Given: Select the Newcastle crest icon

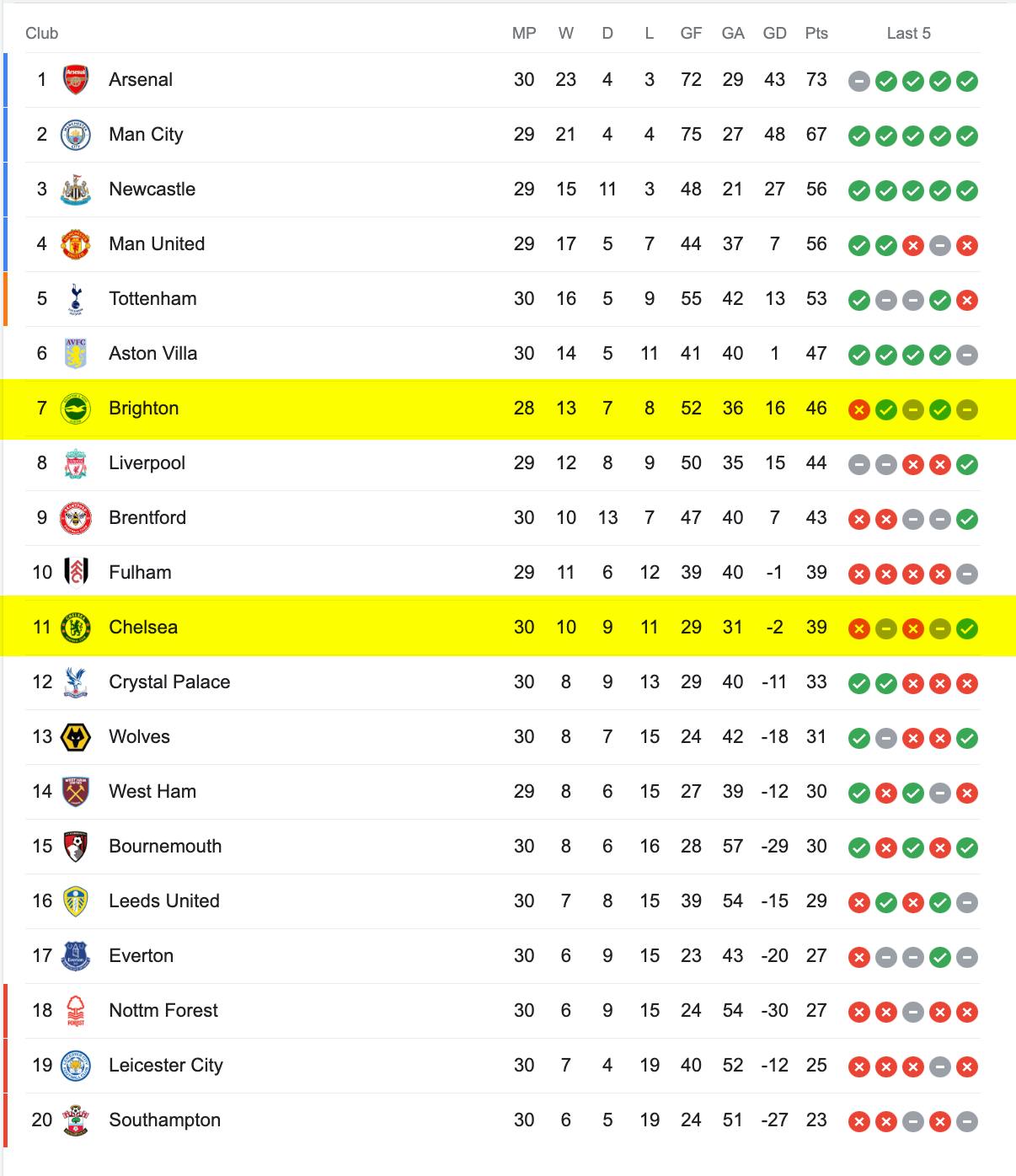Looking at the screenshot, I should point(76,190).
